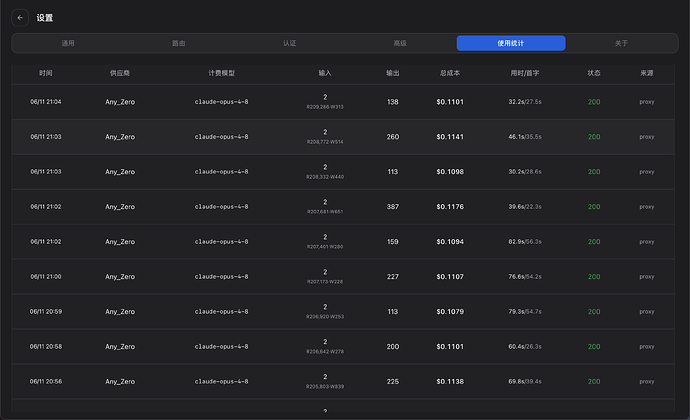
Task: Click the output value 227
Action: click(393, 276)
